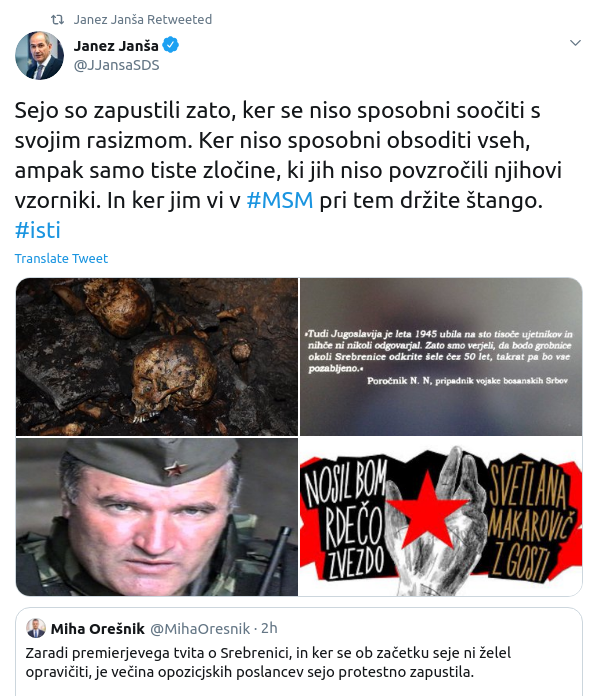Click the Janez Janša Retweeted label

coord(143,20)
